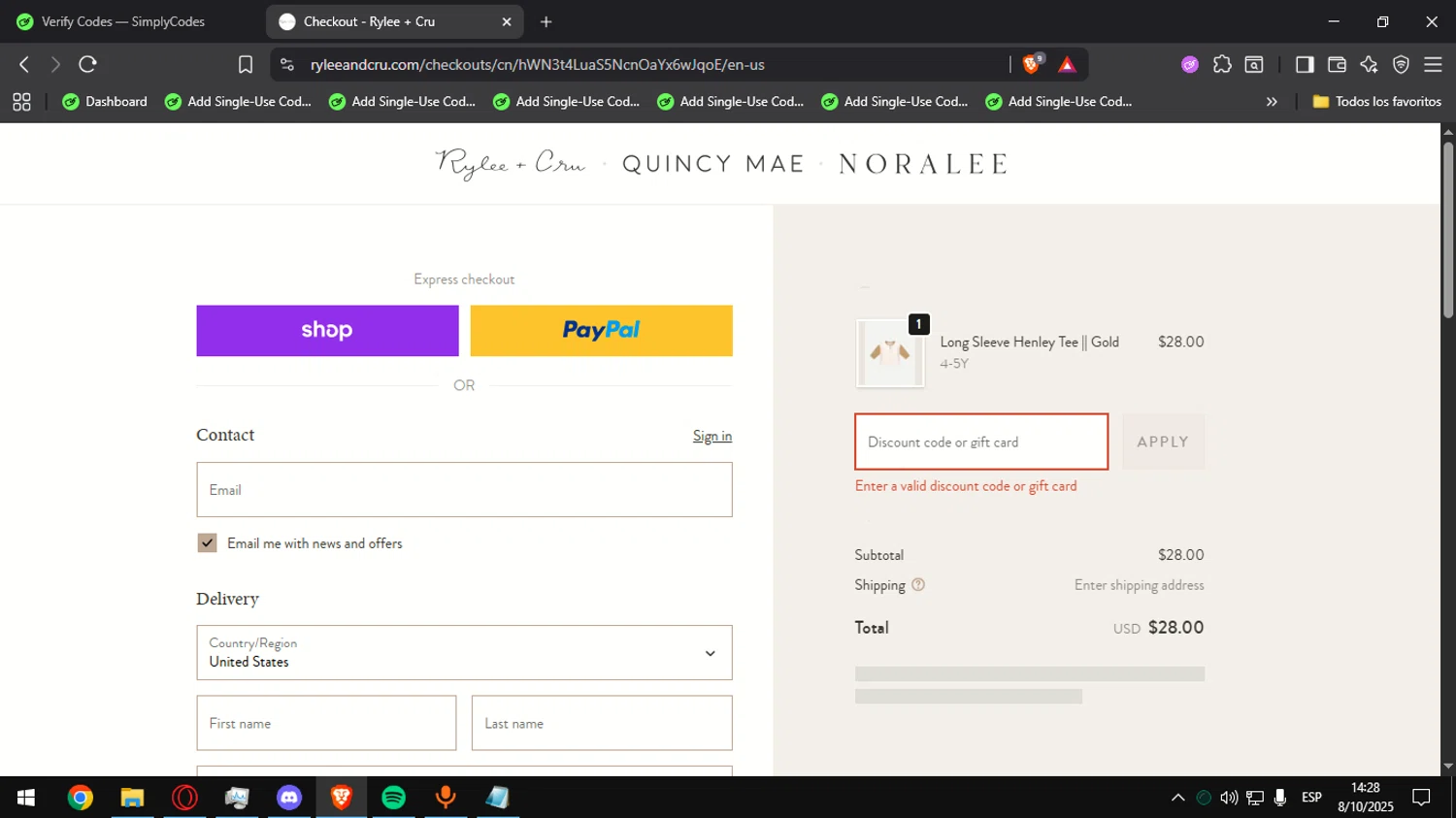Open Todos los favoritos folder
Image resolution: width=1456 pixels, height=818 pixels.
[x=1376, y=101]
